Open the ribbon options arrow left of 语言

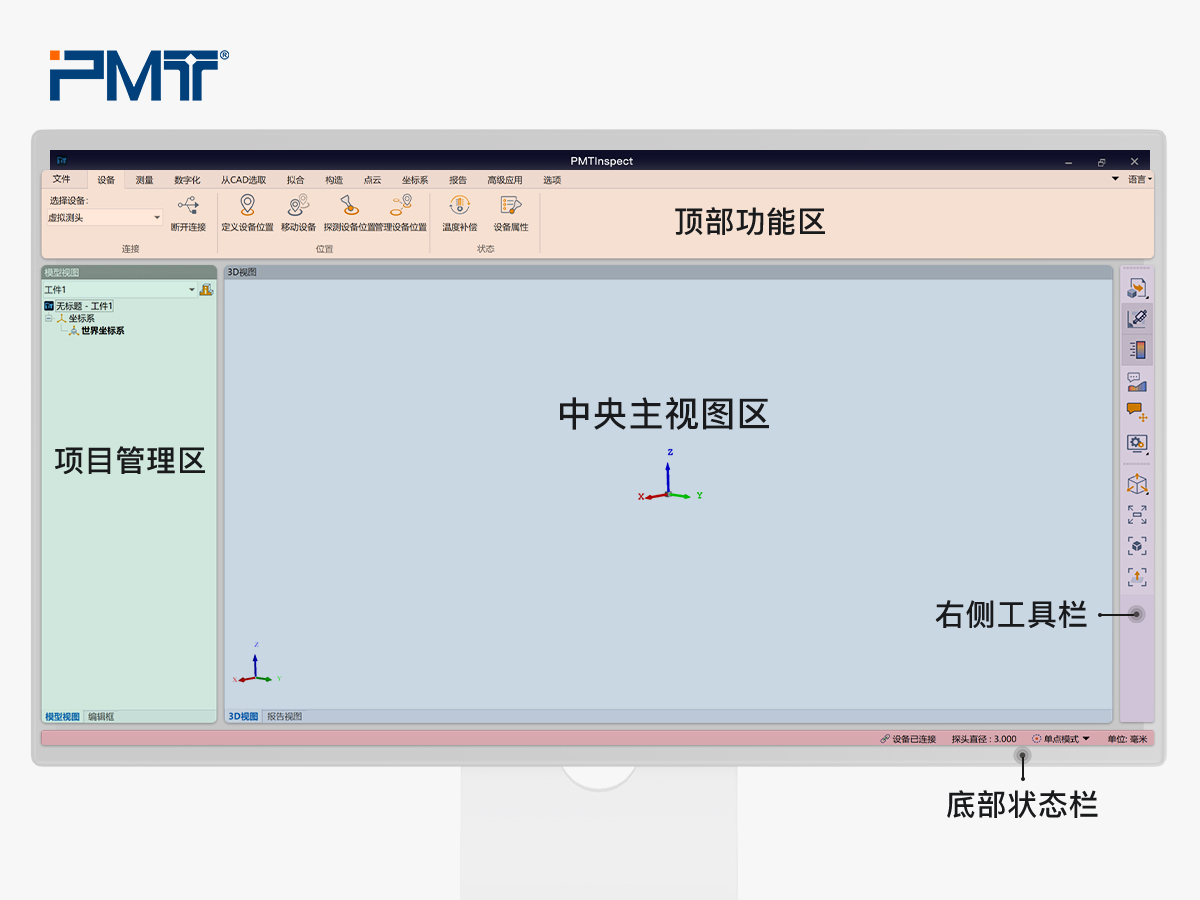click(1116, 180)
